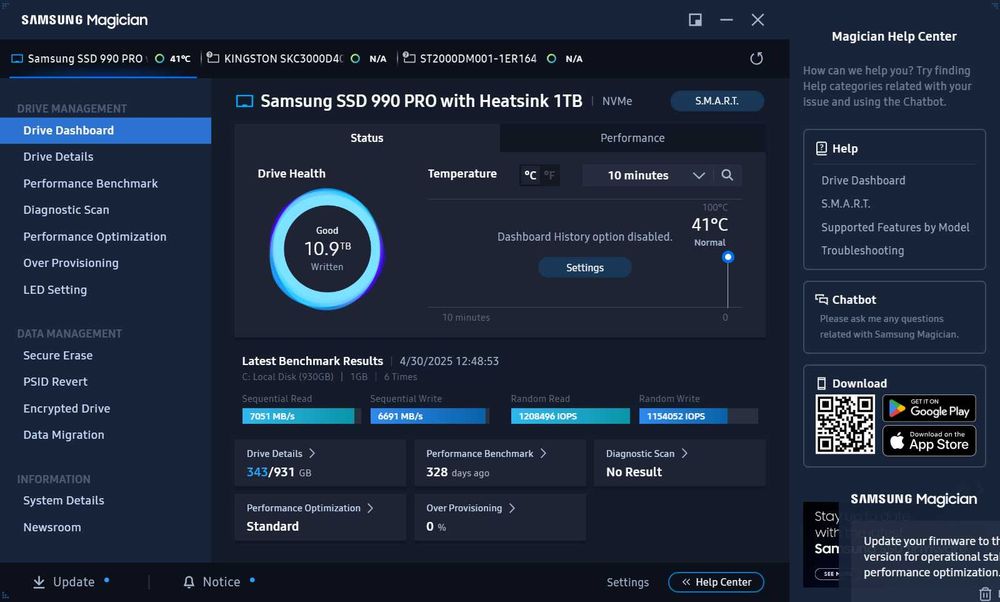Click the temperature graph marker dot
This screenshot has height=602, width=1000.
click(728, 257)
